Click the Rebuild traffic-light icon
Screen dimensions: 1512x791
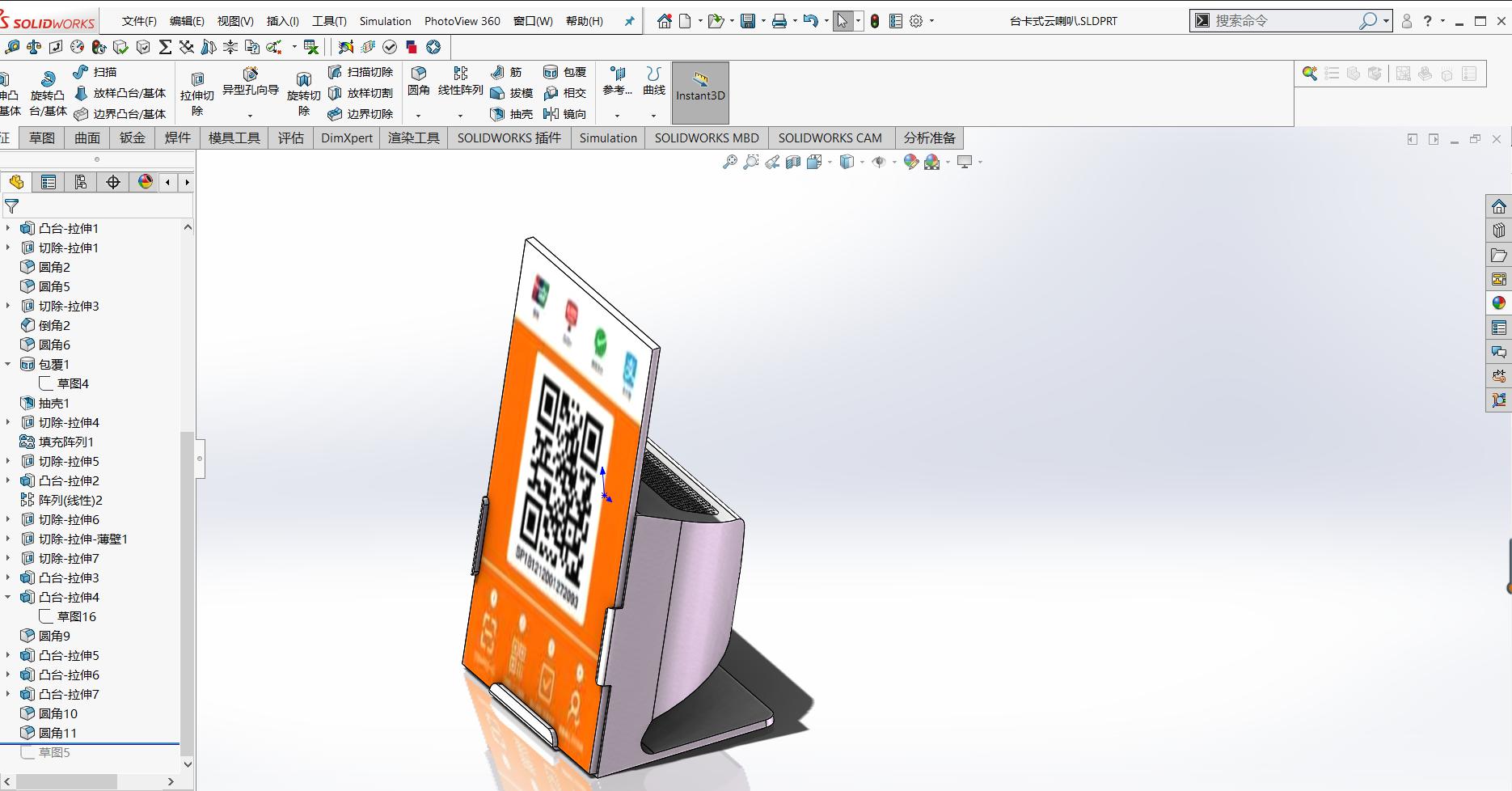pyautogui.click(x=875, y=21)
